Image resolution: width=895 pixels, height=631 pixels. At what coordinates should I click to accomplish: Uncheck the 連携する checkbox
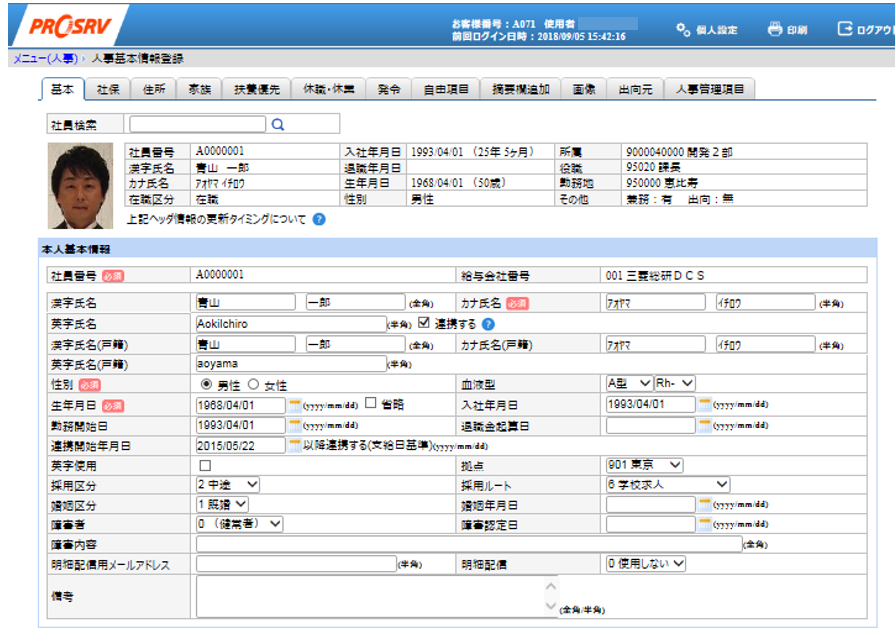[424, 323]
